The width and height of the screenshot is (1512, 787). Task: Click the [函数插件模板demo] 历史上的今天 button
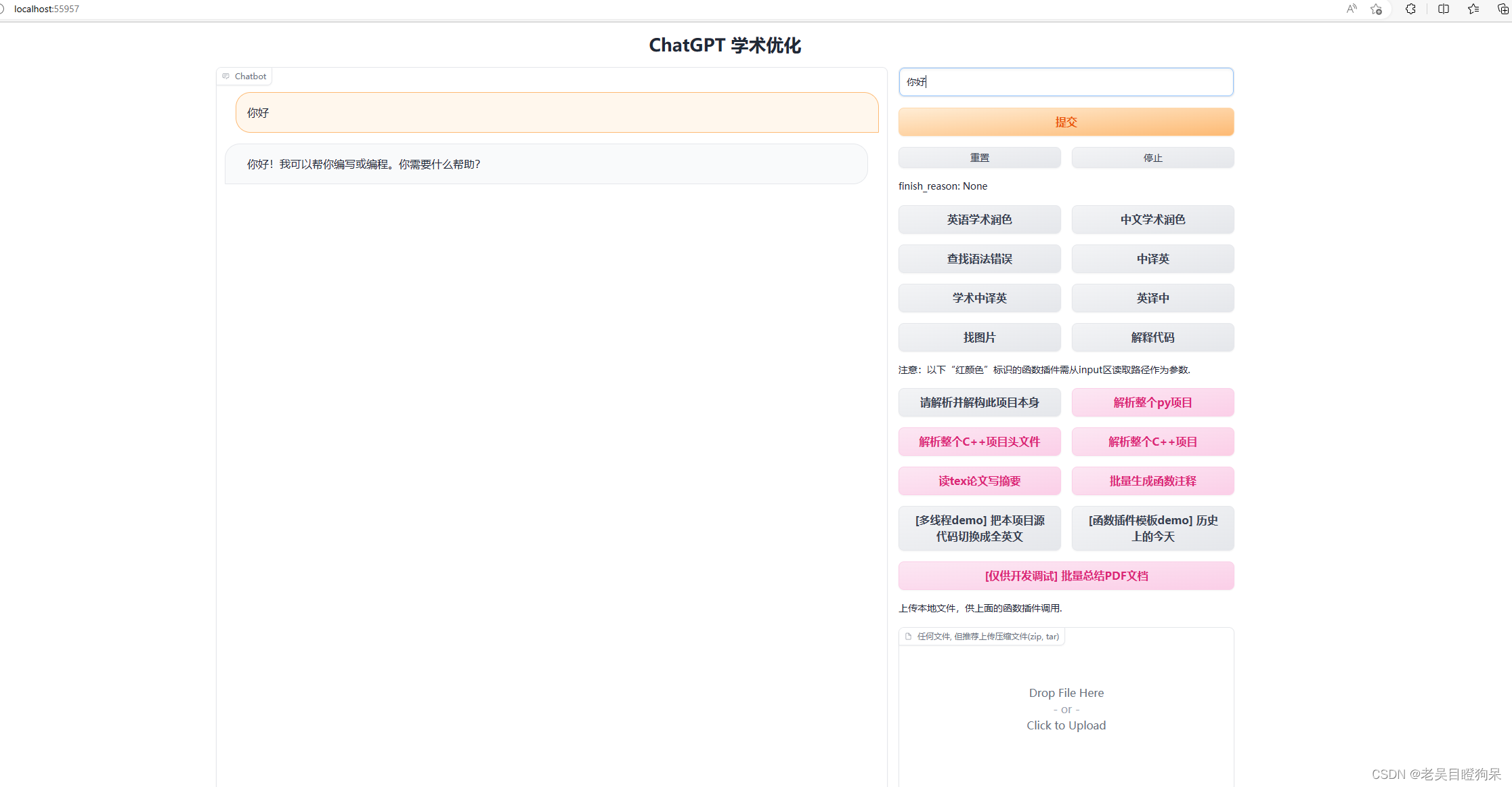point(1152,528)
